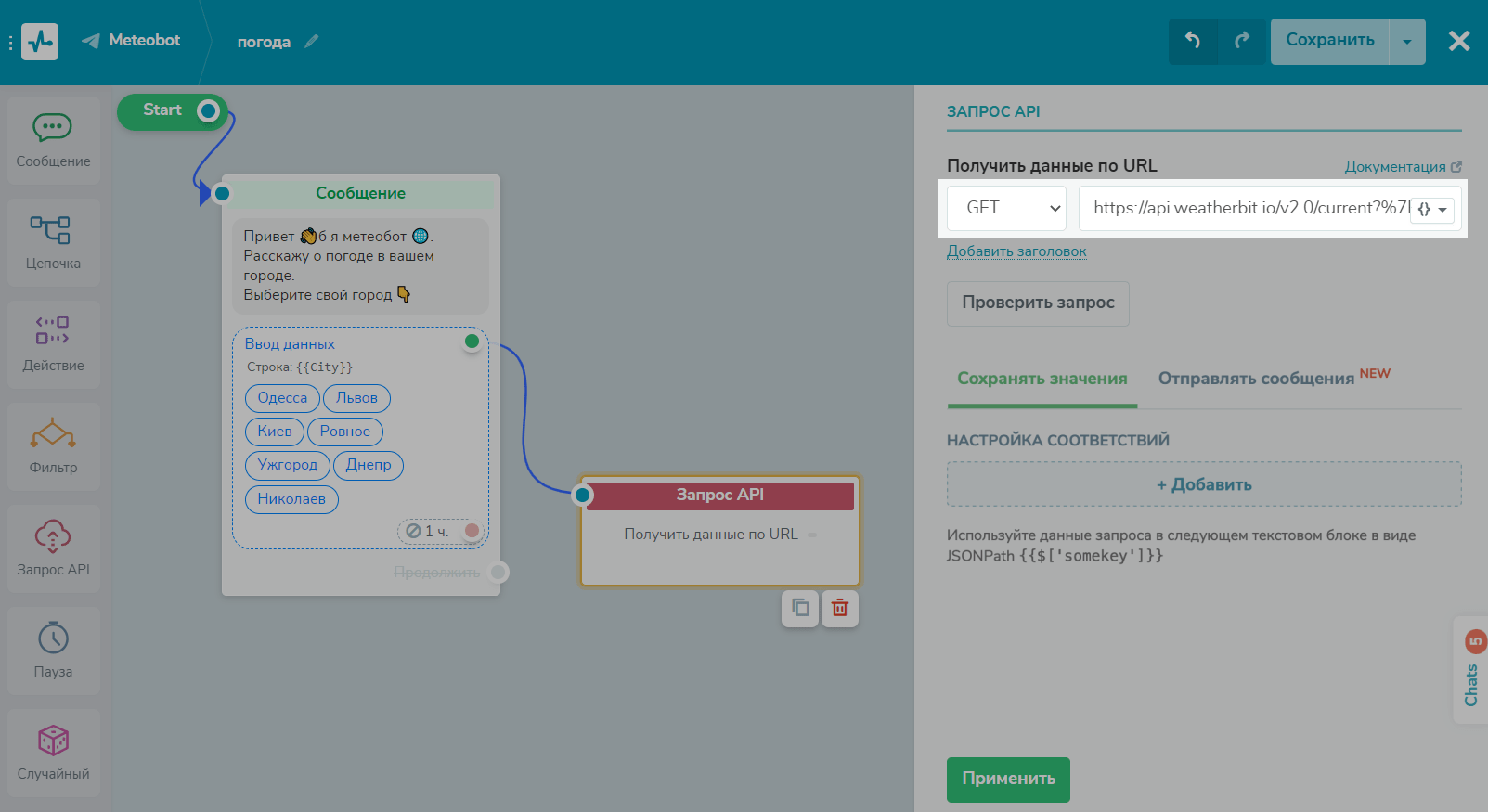Click the Привет message text bubble
The image size is (1488, 812).
point(360,266)
